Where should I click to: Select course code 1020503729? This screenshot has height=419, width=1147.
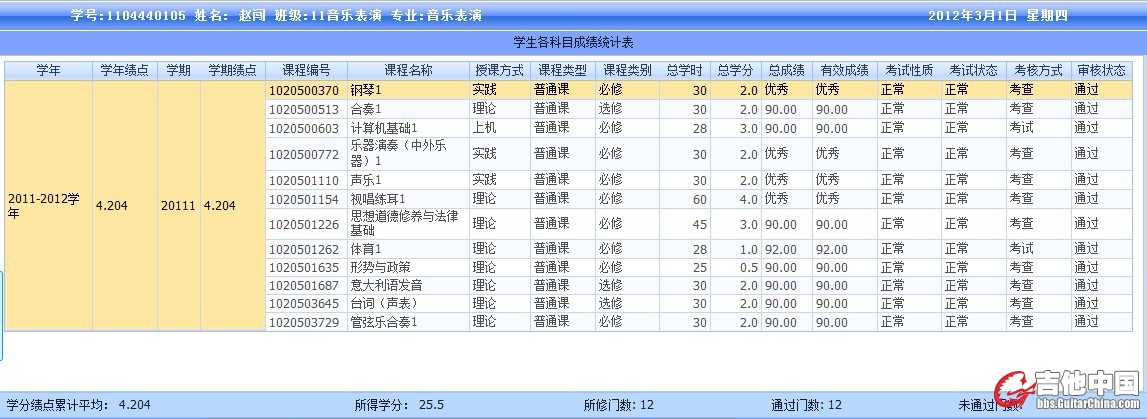tap(304, 322)
